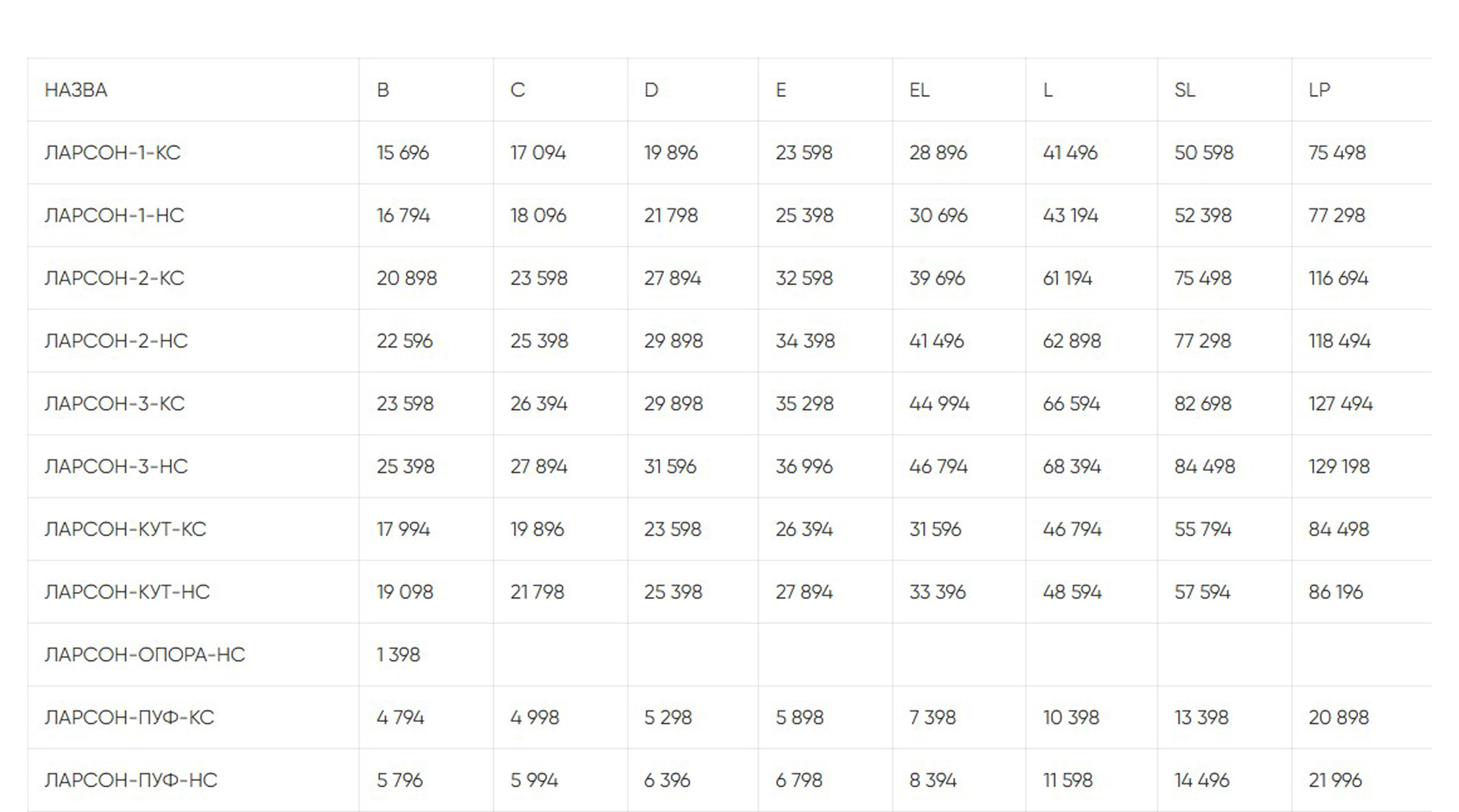Select the ЛАРСОН-1-НС row name
Image resolution: width=1459 pixels, height=812 pixels.
click(114, 216)
